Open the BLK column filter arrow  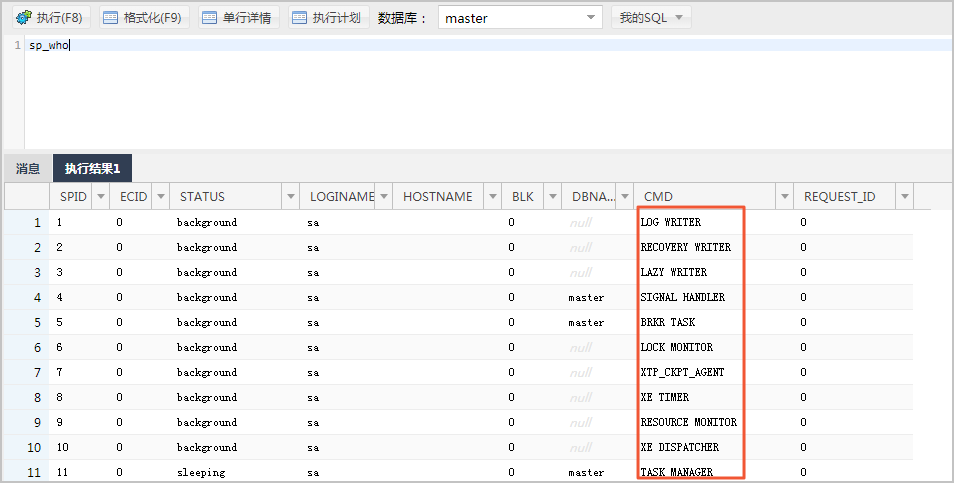(x=553, y=196)
